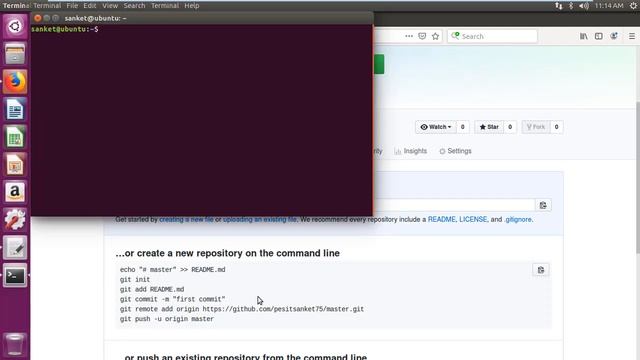Image resolution: width=640 pixels, height=360 pixels.
Task: Open the Ubuntu Dash search launcher
Action: pos(15,27)
